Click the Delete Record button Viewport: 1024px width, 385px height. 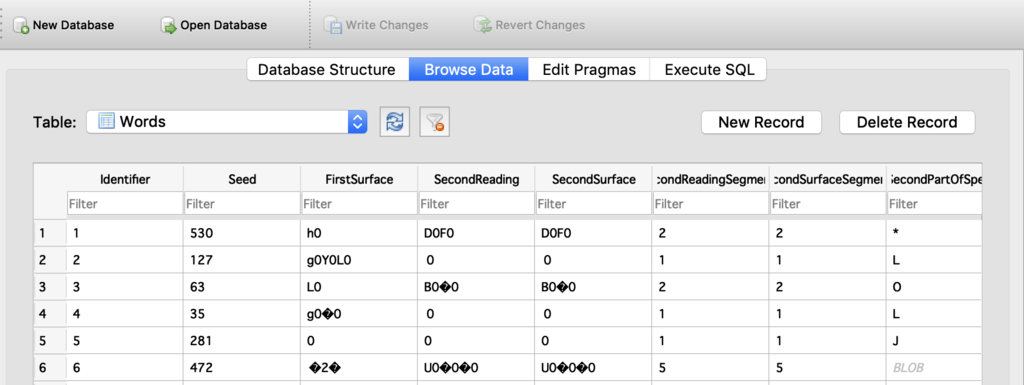coord(907,122)
